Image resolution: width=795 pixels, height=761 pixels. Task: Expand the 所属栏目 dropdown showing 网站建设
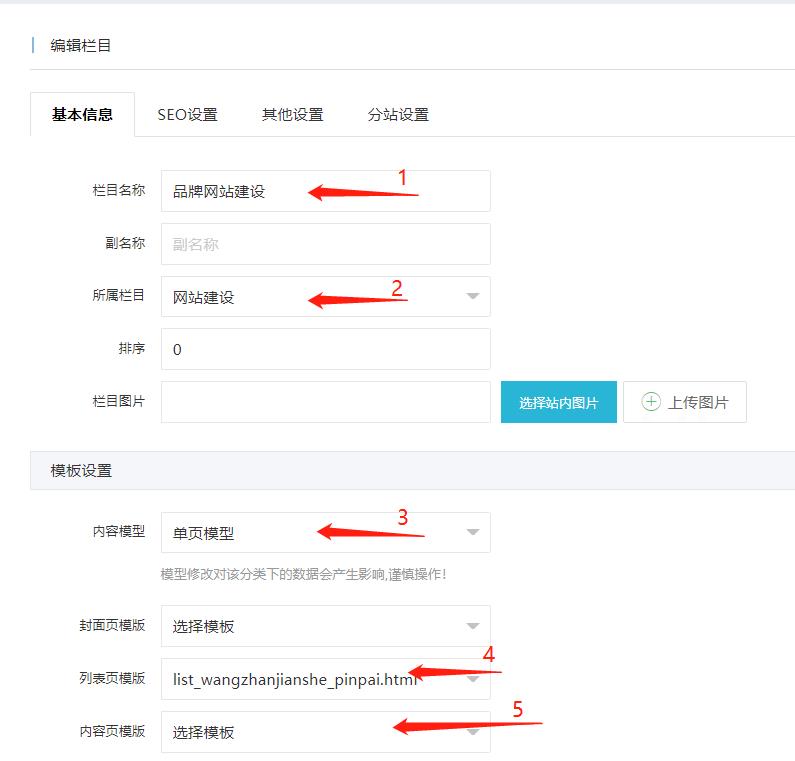(325, 297)
